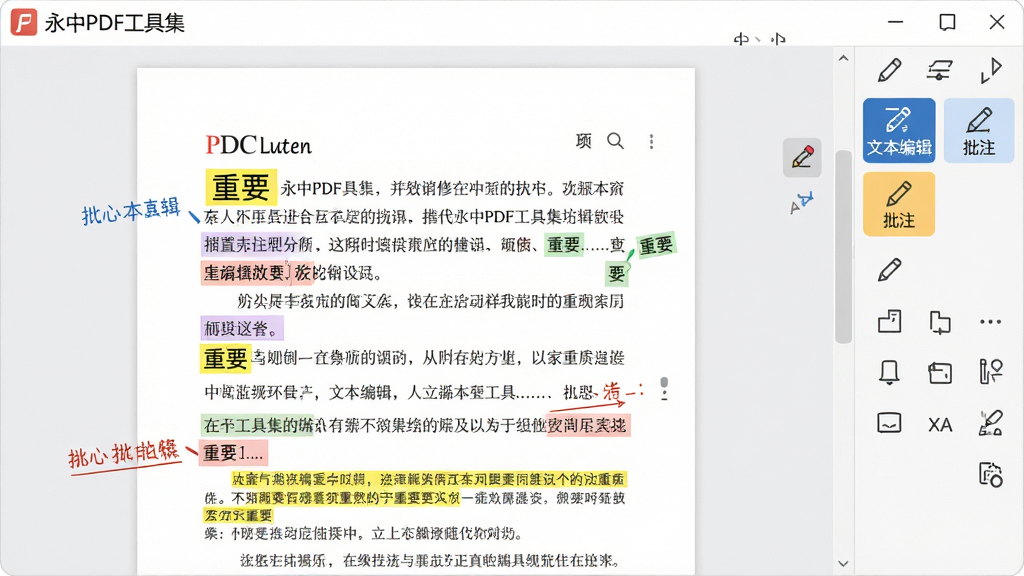Click the pen signing icon in right panel
1024x576 pixels.
[x=991, y=423]
